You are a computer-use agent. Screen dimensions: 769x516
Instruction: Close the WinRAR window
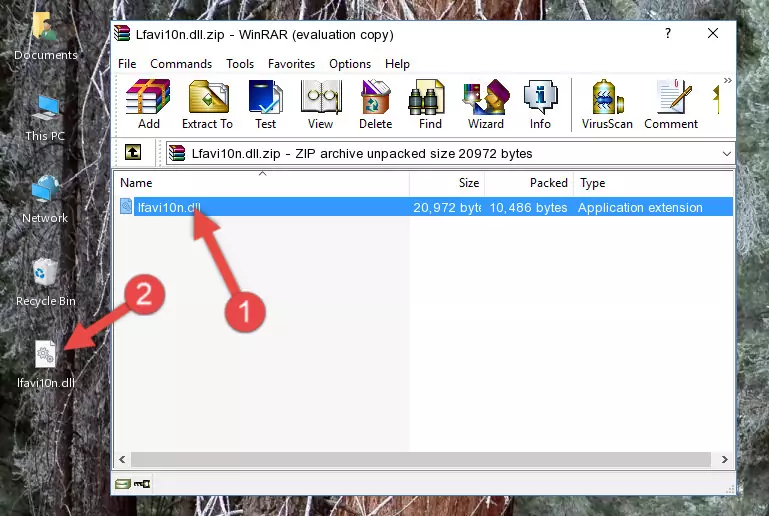(713, 33)
